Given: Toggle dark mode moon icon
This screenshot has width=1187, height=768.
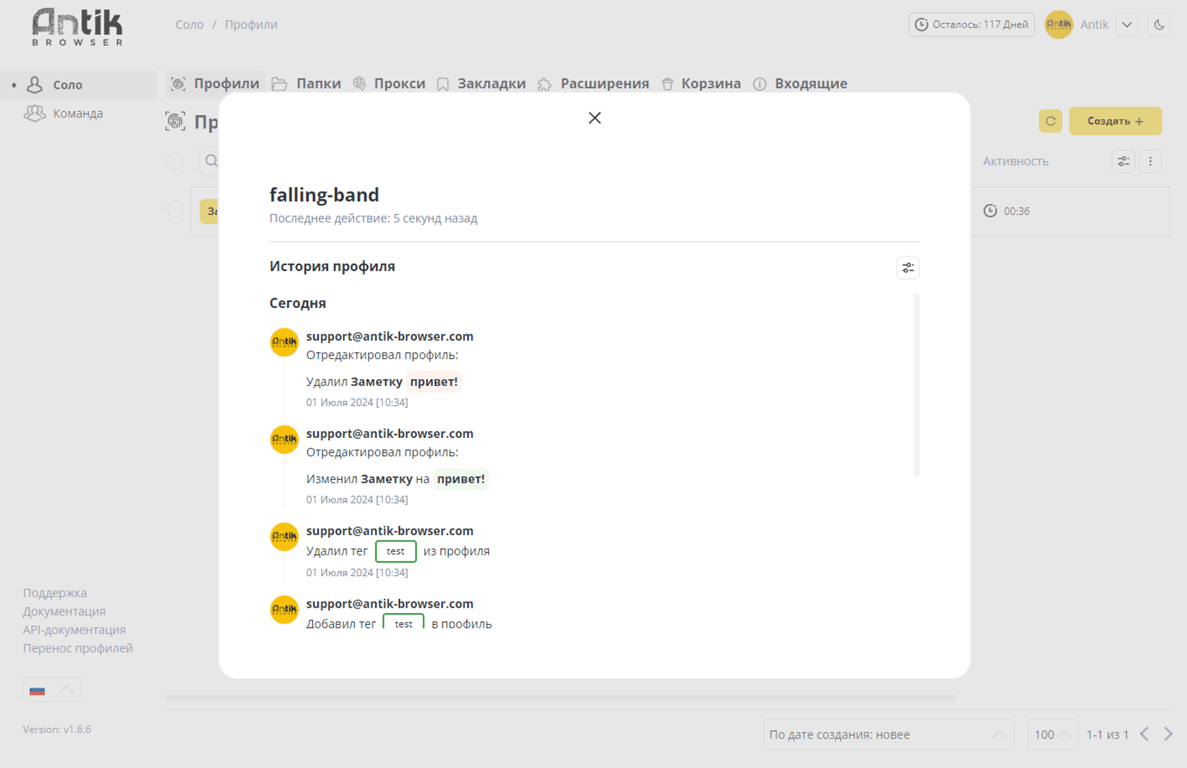Looking at the screenshot, I should point(1159,25).
